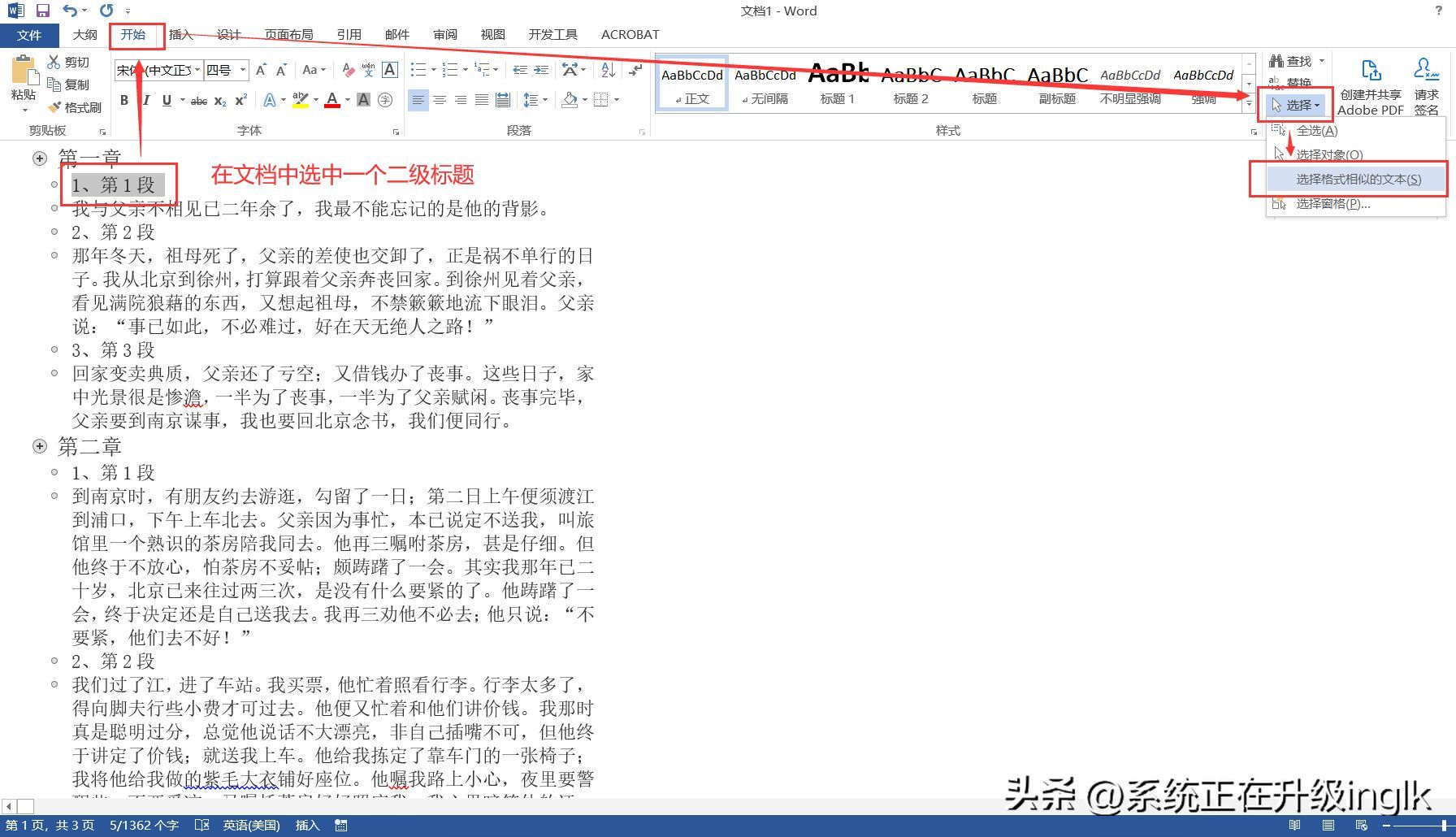
Task: Switch to print layout view icon
Action: [x=1328, y=826]
